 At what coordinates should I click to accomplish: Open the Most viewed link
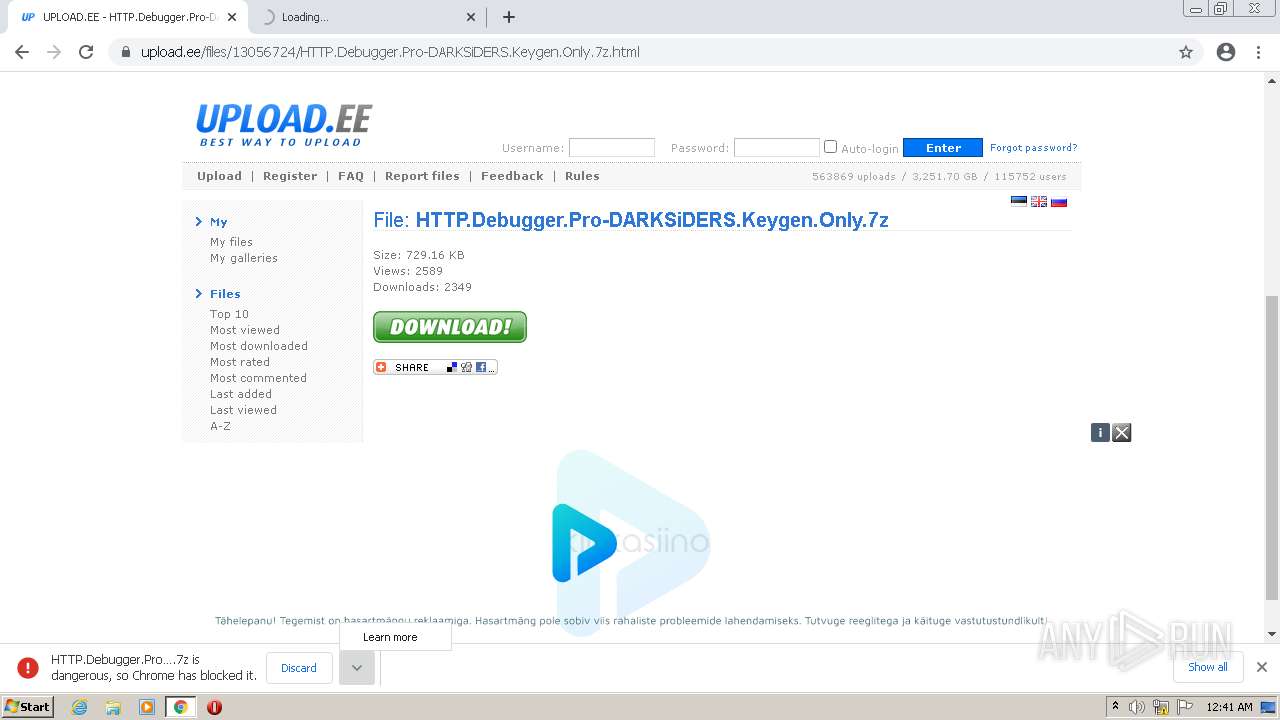coord(245,330)
